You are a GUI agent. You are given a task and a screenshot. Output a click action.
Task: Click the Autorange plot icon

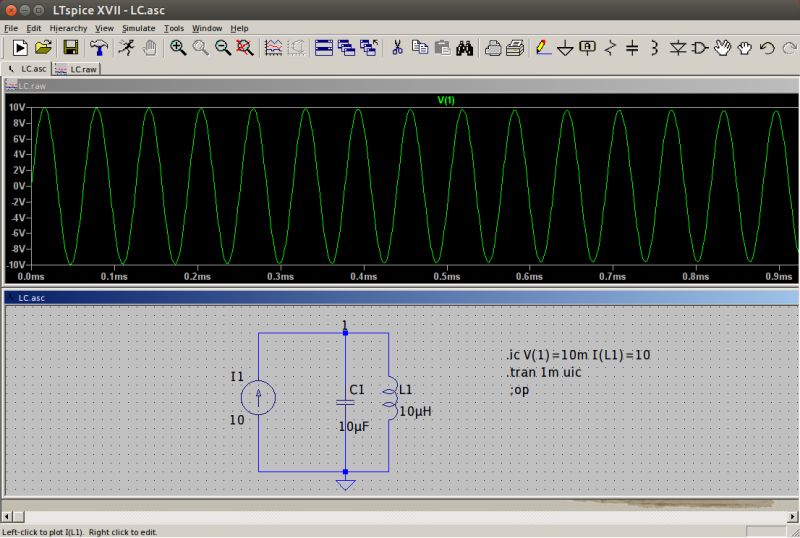[273, 48]
